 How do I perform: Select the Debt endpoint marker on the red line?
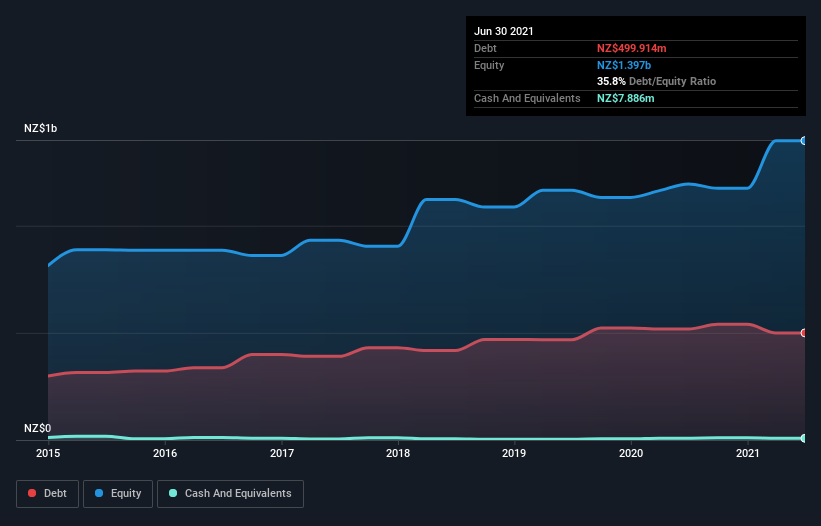(x=804, y=333)
